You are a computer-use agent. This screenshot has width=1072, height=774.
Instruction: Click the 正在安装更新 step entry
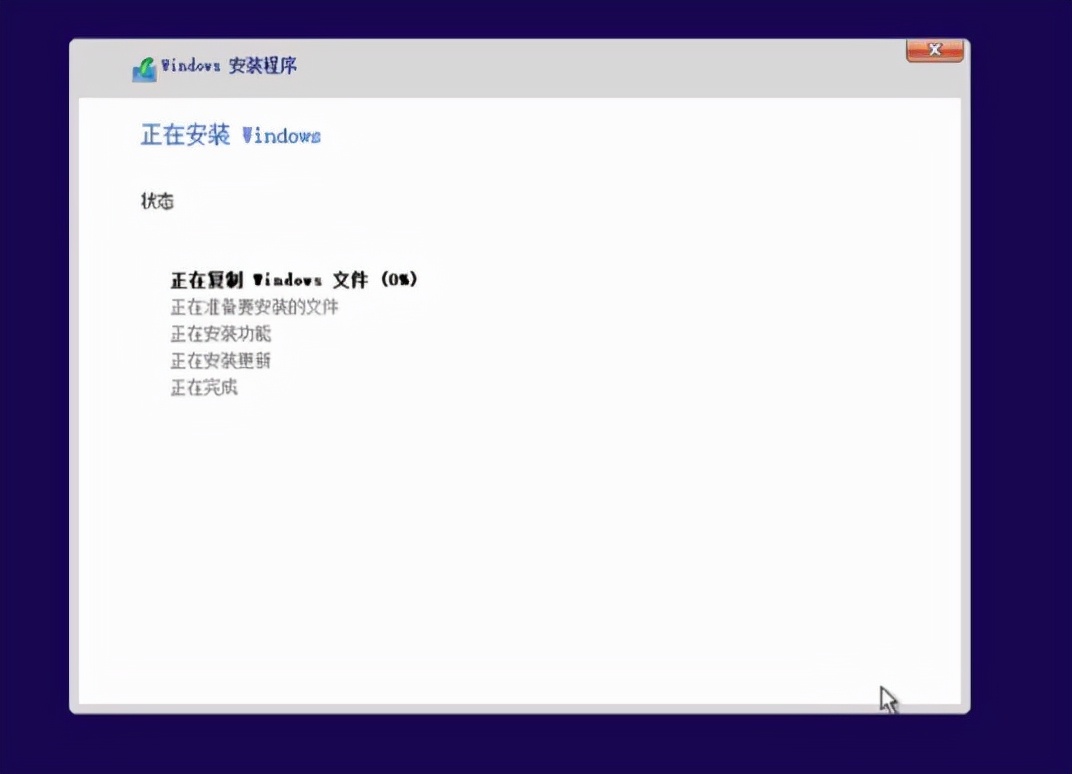click(x=220, y=360)
